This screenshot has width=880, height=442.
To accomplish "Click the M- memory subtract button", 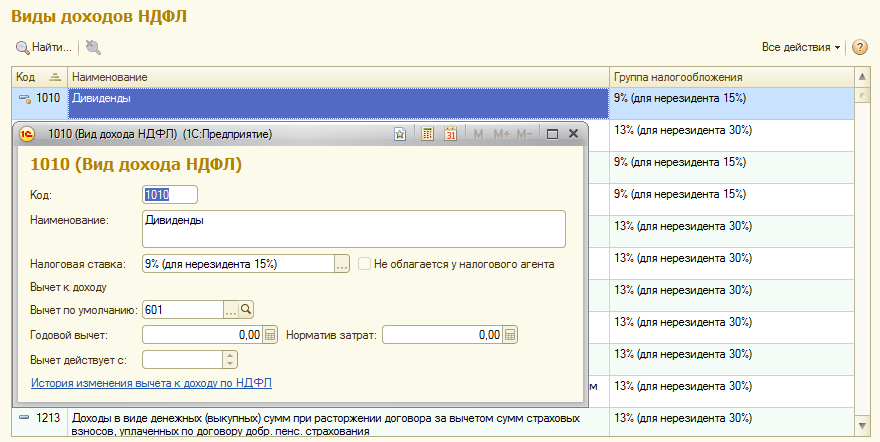I will [x=524, y=134].
